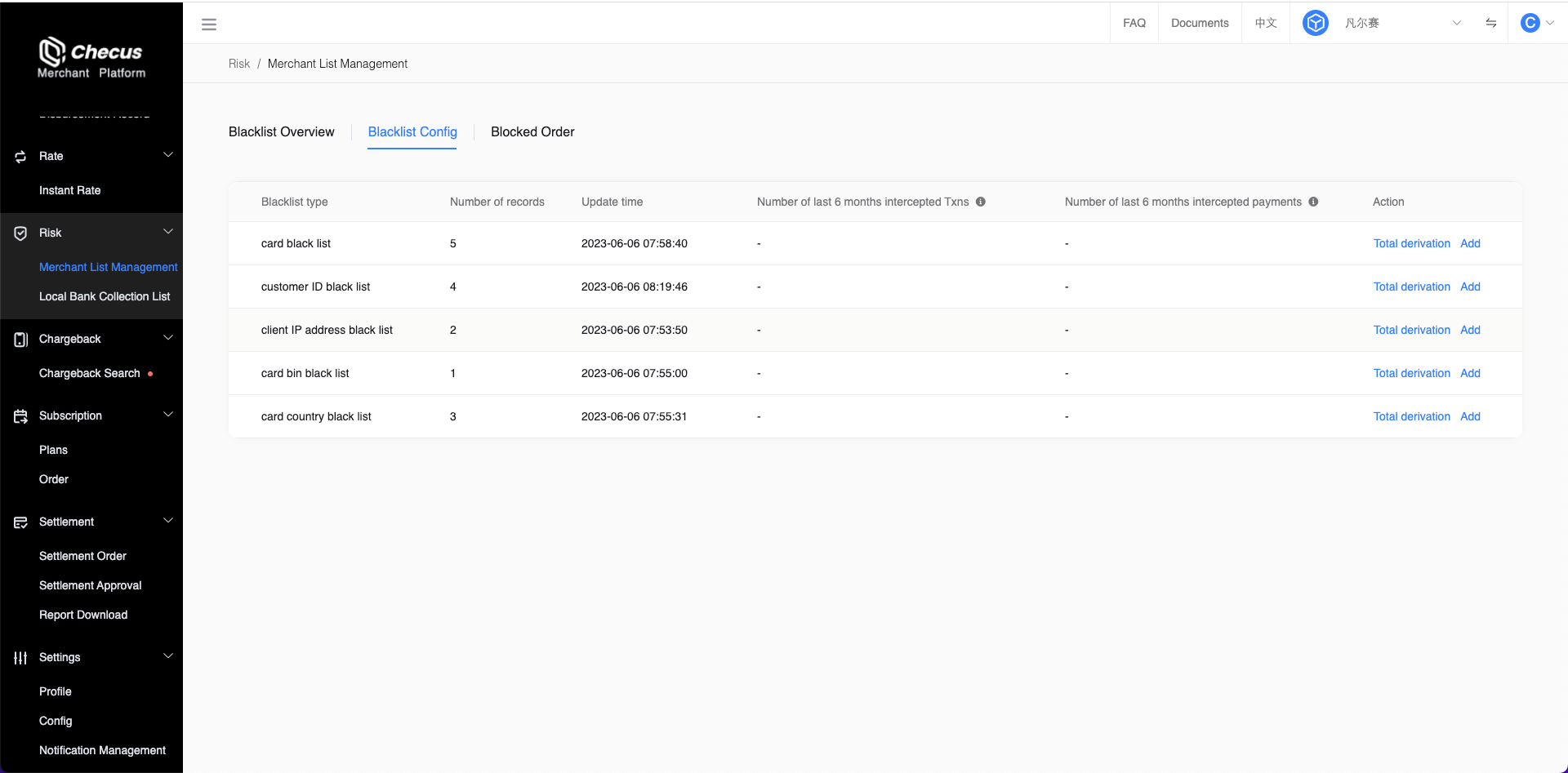Click info icon beside intercepted payments header

1313,202
